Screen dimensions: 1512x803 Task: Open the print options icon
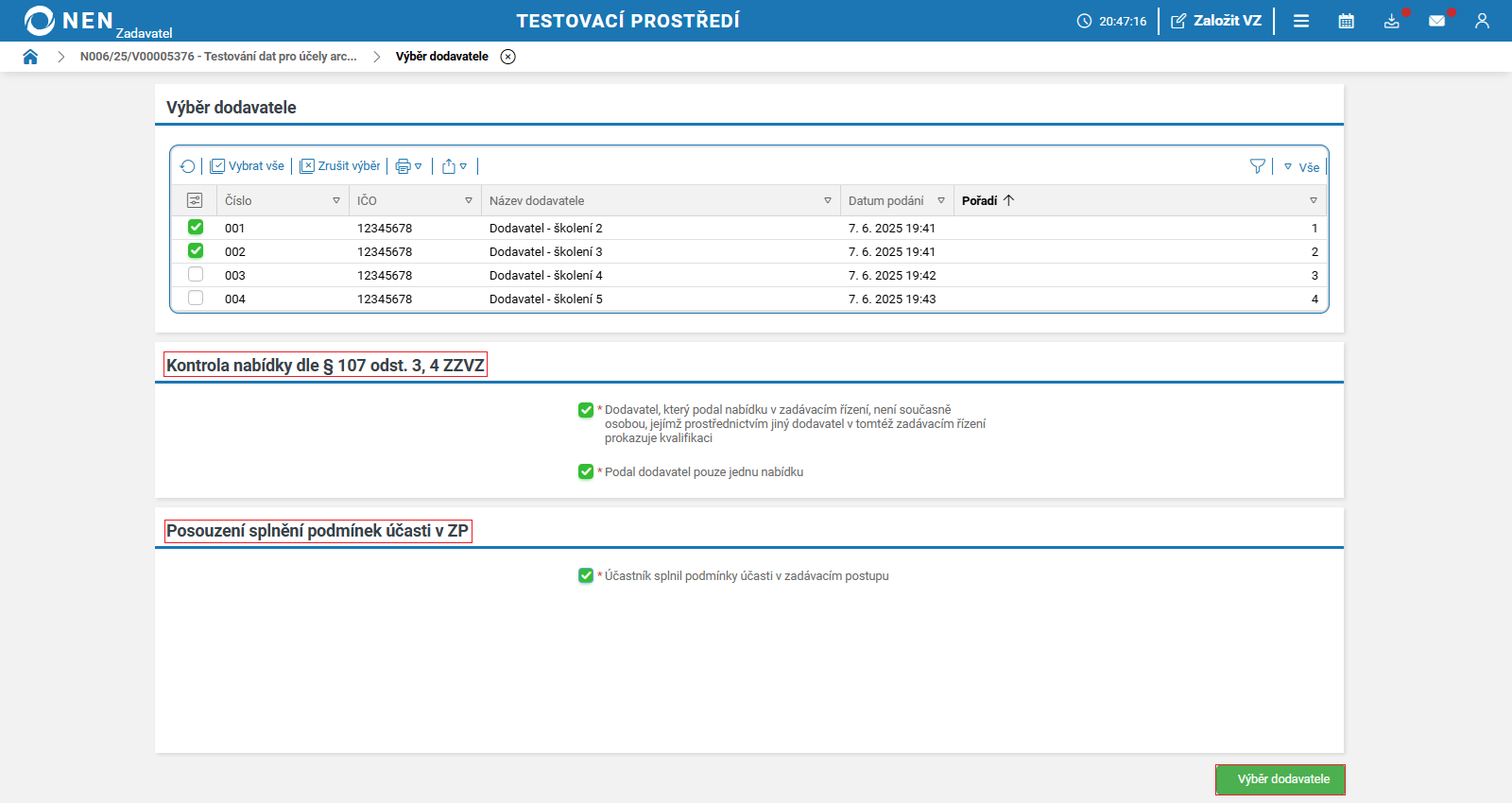coord(408,166)
